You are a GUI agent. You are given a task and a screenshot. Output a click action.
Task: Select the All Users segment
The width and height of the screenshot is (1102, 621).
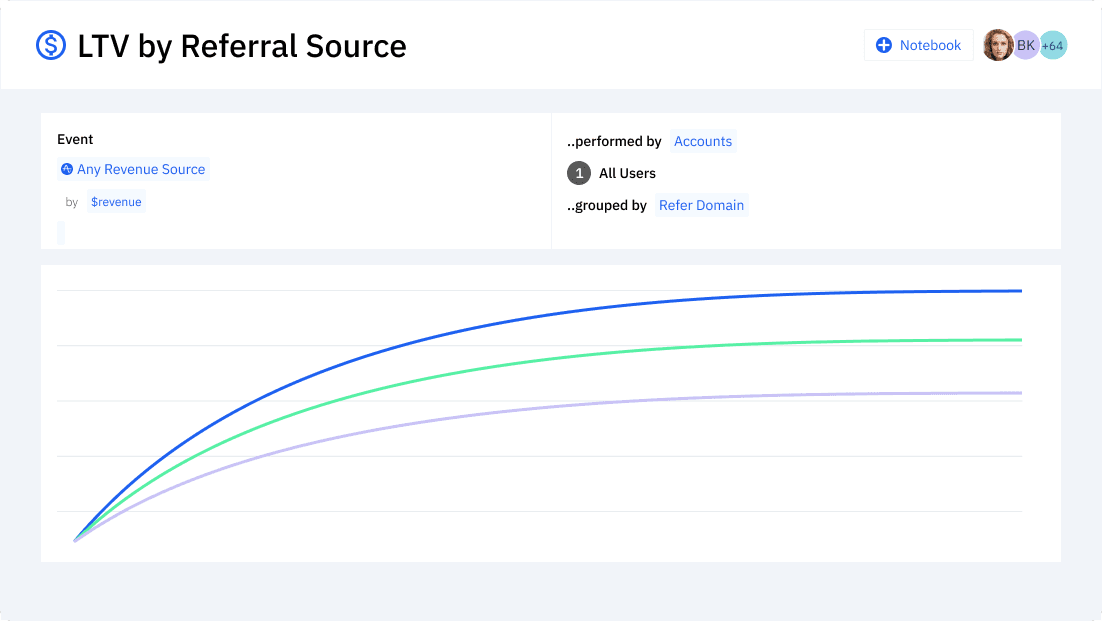tap(627, 173)
